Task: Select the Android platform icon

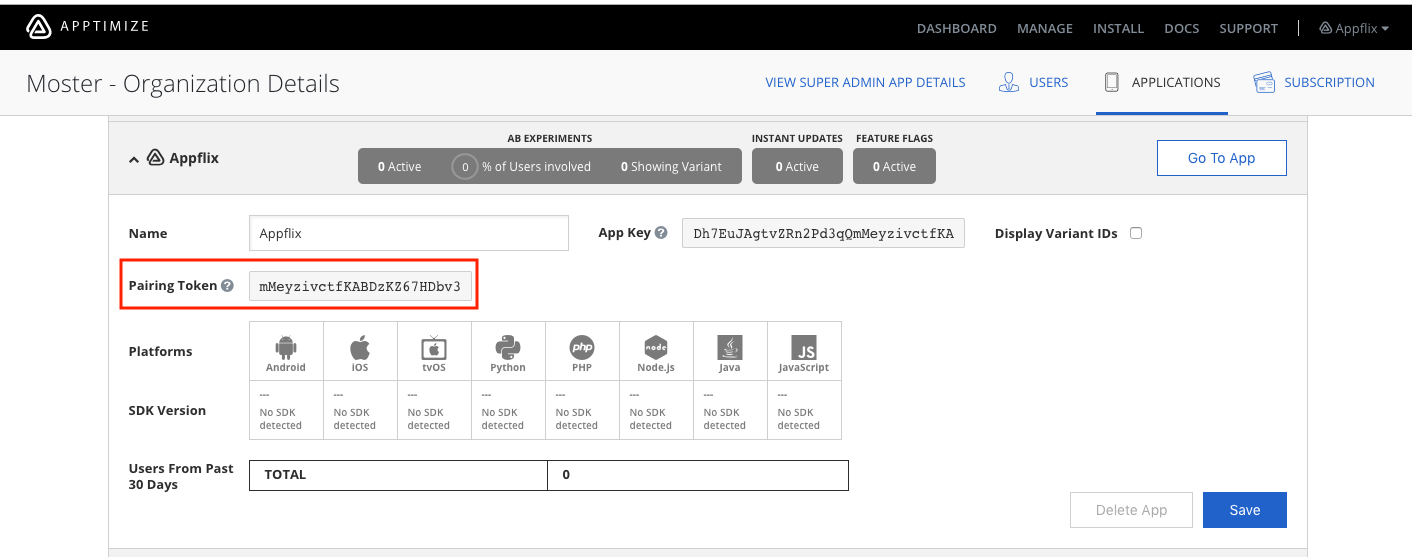Action: [x=286, y=348]
